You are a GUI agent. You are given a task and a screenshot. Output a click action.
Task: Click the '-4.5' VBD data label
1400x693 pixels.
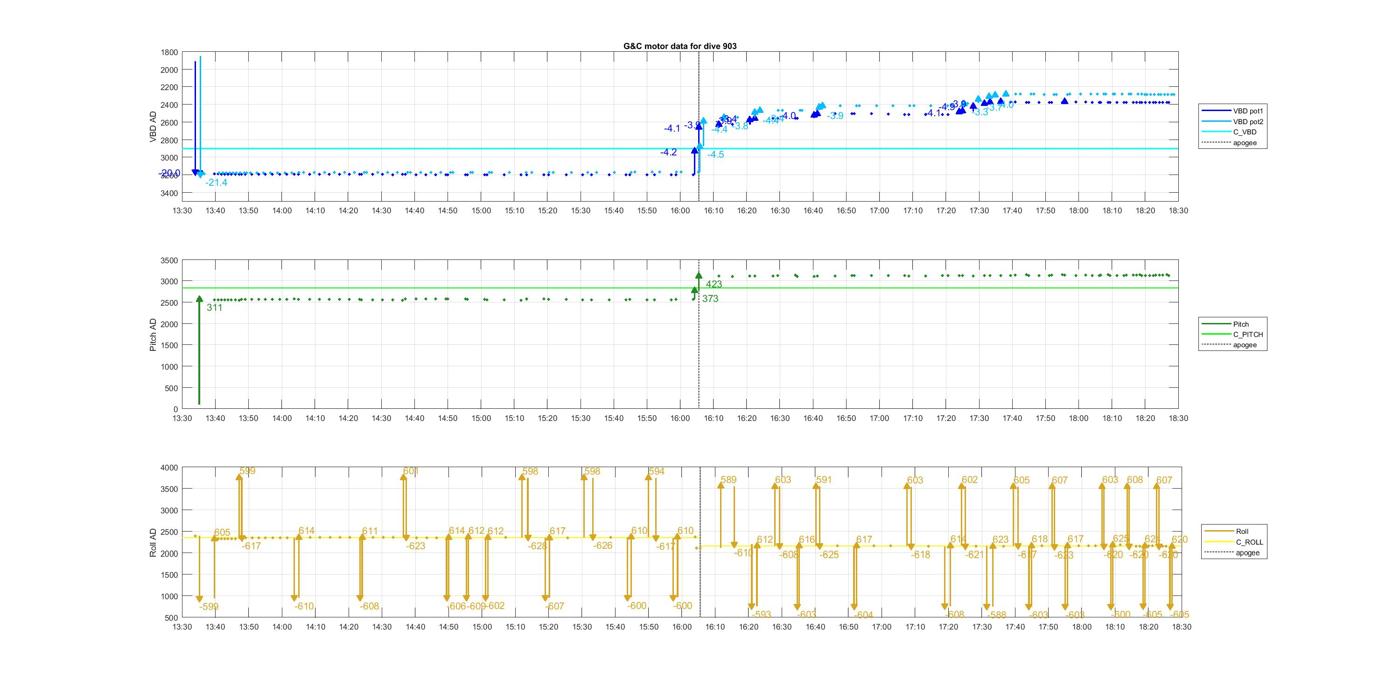(x=716, y=154)
